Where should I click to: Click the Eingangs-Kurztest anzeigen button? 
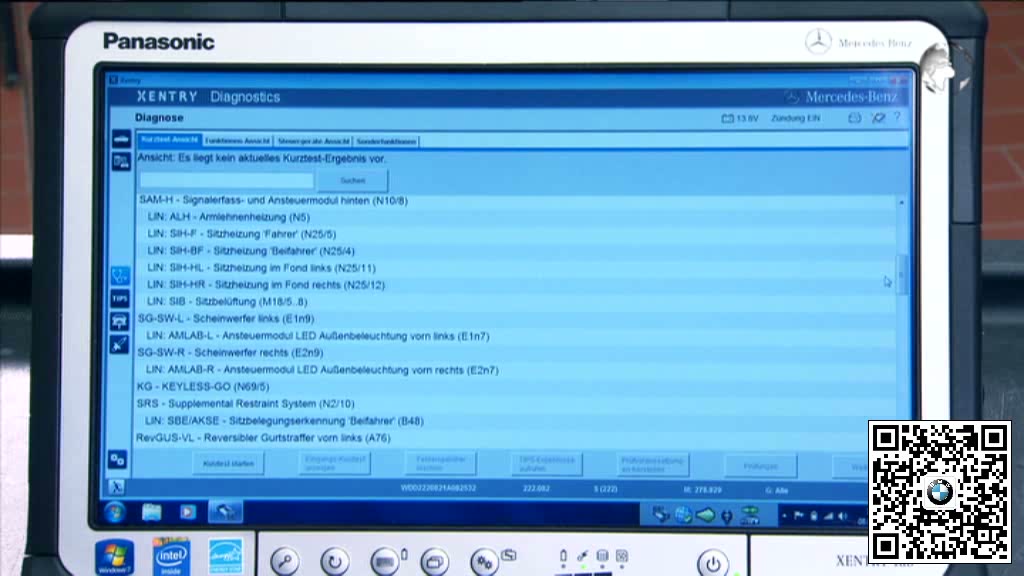pyautogui.click(x=334, y=464)
